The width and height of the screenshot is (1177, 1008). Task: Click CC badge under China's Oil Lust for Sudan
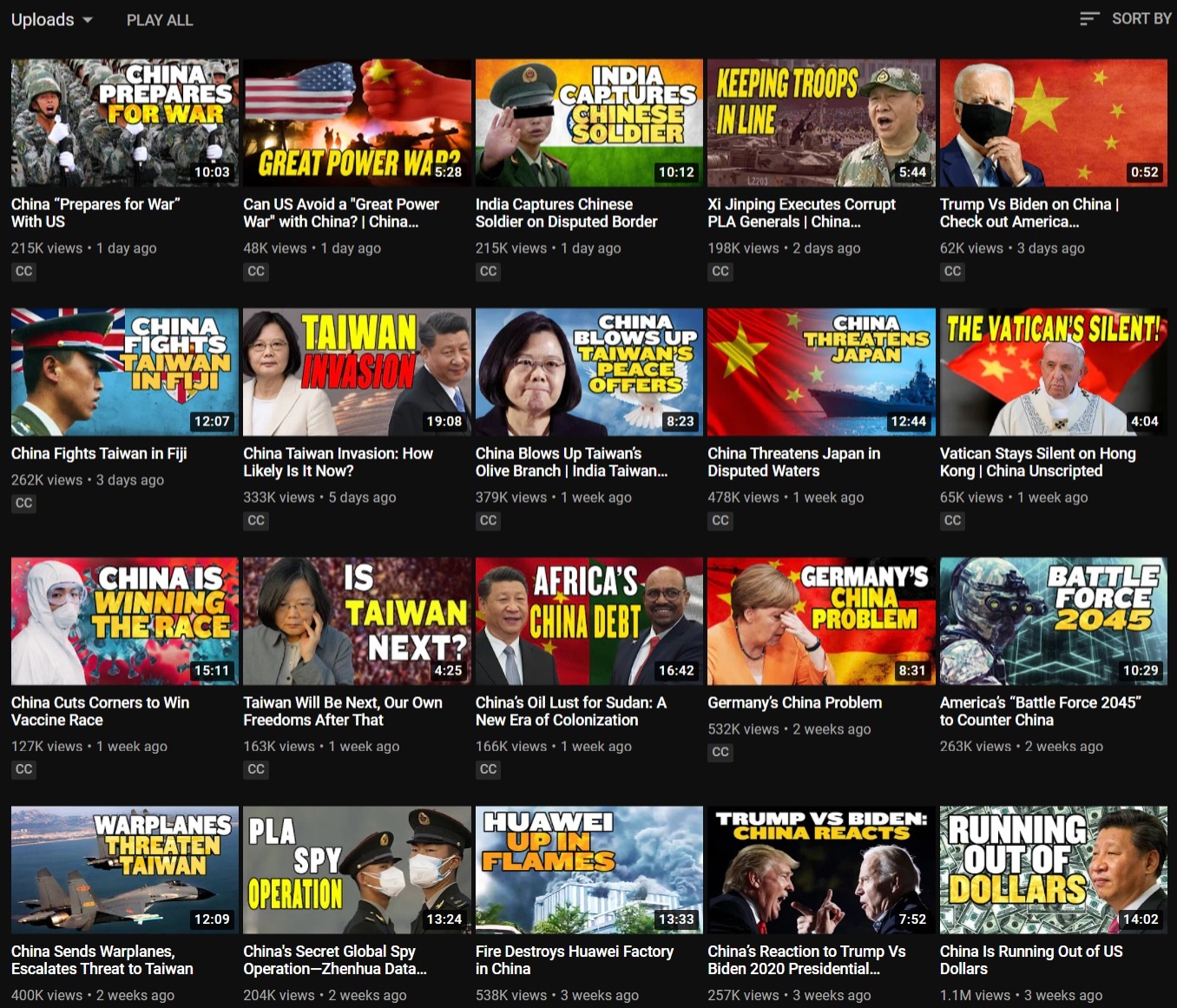tap(489, 769)
